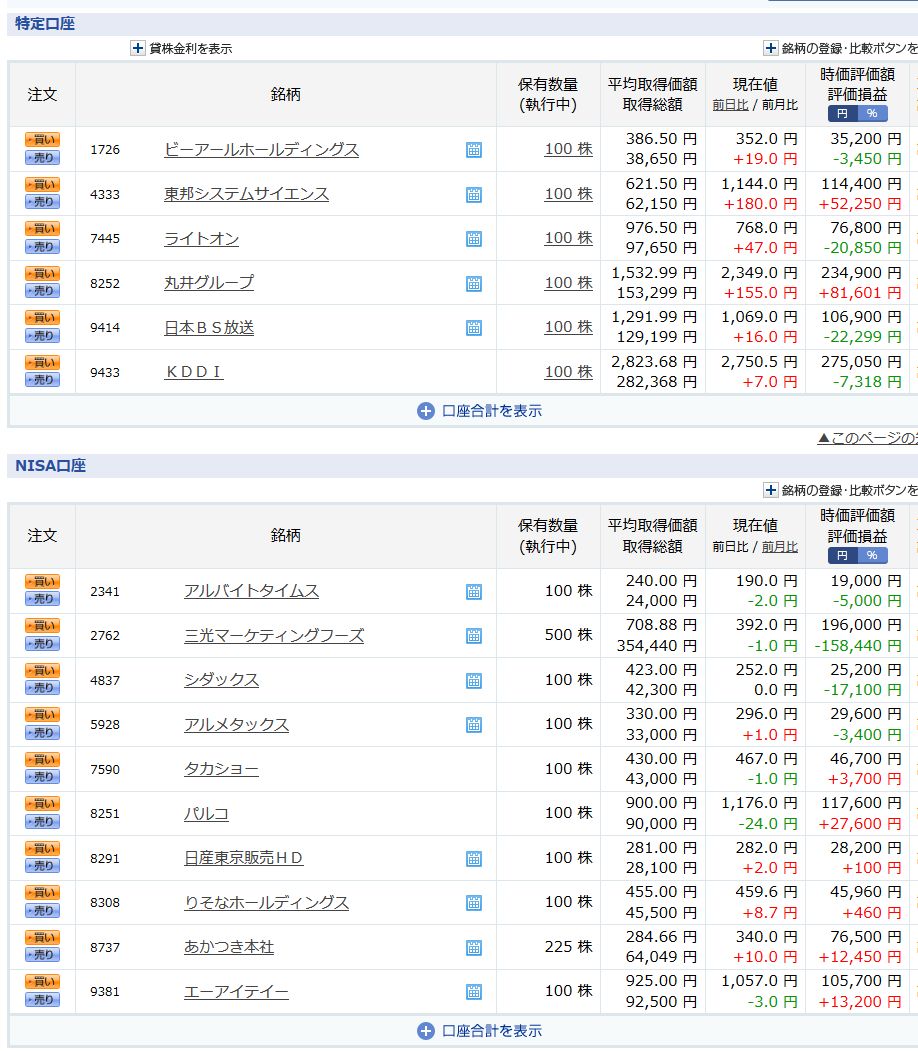Click 買い for アルバイトタイムス
This screenshot has height=1051, width=918.
tap(42, 581)
